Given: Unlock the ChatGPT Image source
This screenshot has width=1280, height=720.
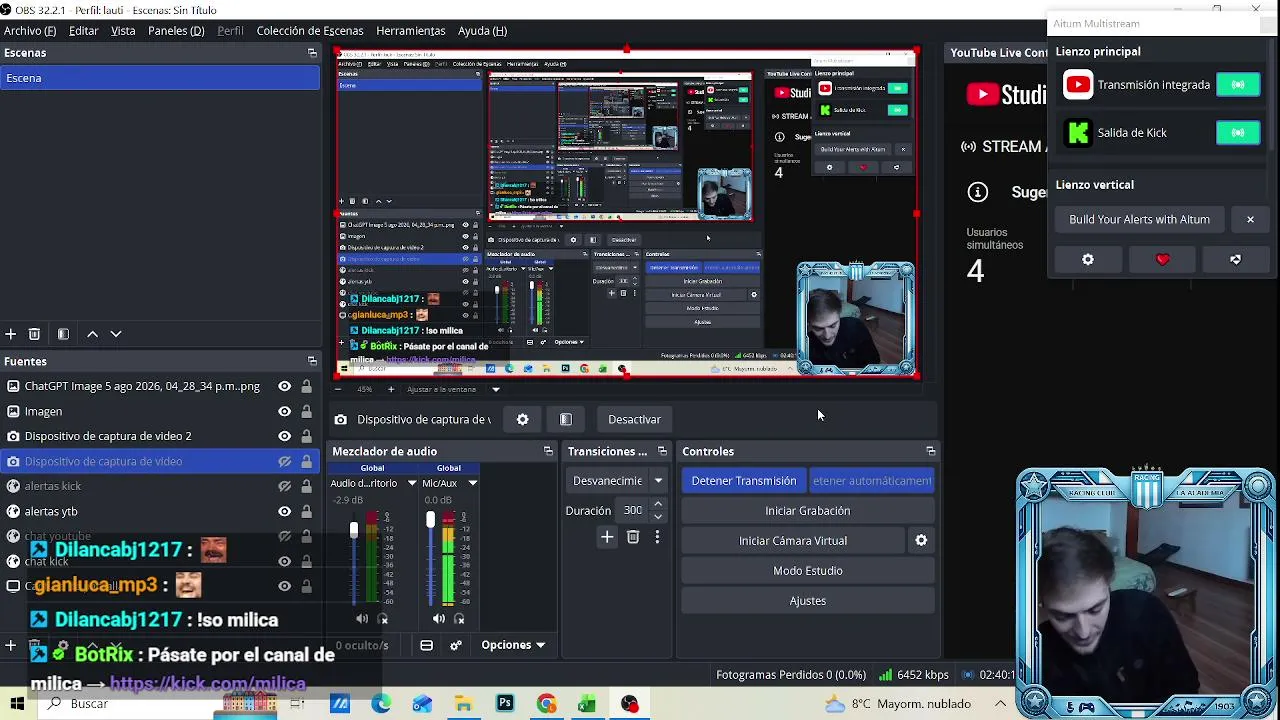Looking at the screenshot, I should (306, 387).
